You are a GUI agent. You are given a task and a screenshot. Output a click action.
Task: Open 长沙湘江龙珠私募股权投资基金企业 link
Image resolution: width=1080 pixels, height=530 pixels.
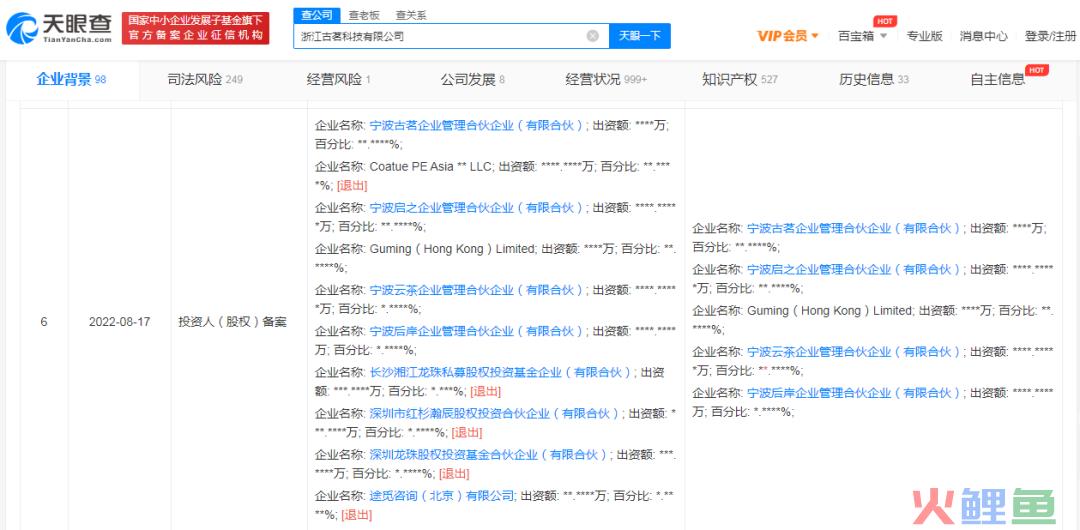tap(501, 372)
